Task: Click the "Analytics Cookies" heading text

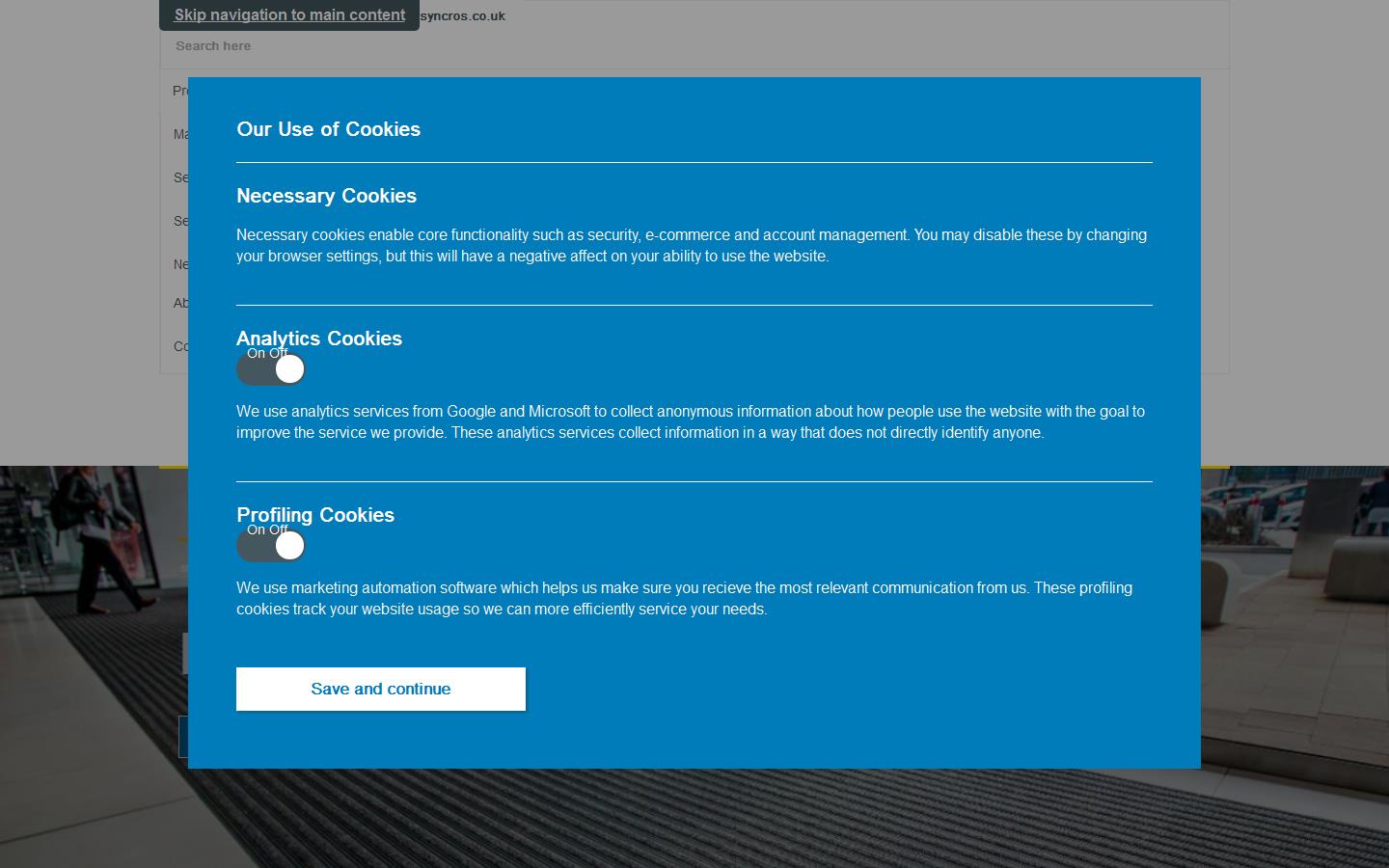Action: pos(319,339)
